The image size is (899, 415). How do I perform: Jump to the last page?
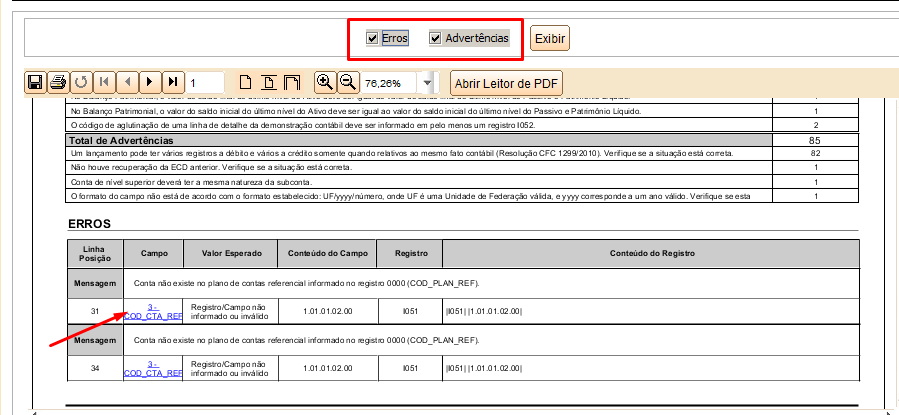[x=173, y=82]
